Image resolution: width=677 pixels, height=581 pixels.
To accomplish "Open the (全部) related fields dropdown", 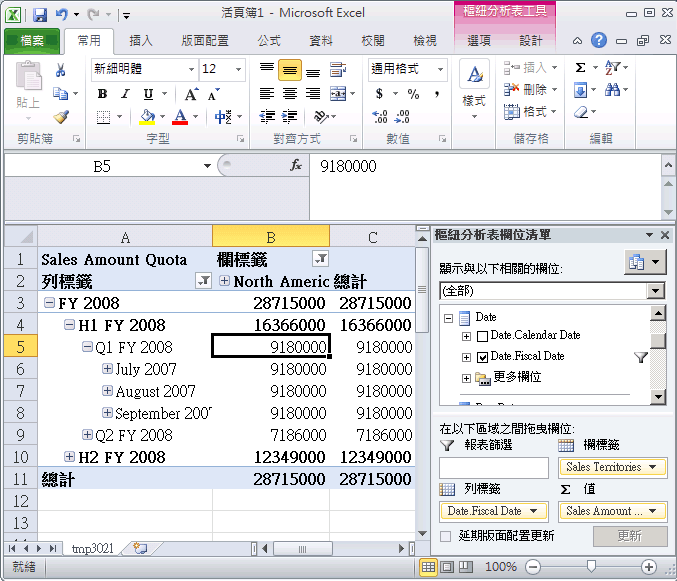I will click(655, 291).
